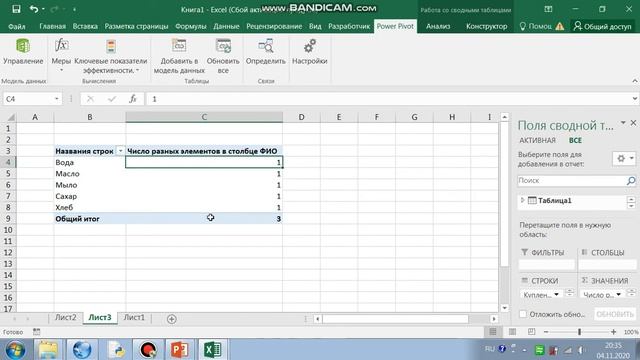Viewport: 640px width, 360px height.
Task: Collapse the ribbon
Action: [635, 81]
